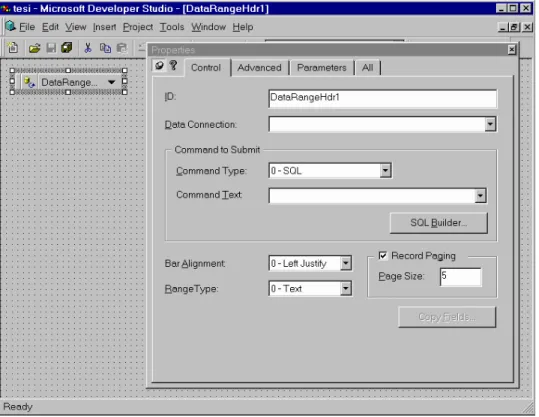
Task: Open the Project menu
Action: point(138,27)
